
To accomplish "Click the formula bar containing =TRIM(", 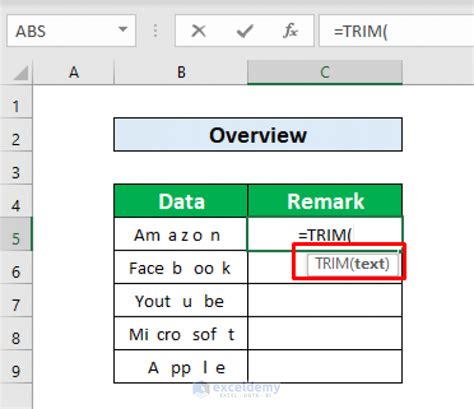I will pyautogui.click(x=396, y=31).
